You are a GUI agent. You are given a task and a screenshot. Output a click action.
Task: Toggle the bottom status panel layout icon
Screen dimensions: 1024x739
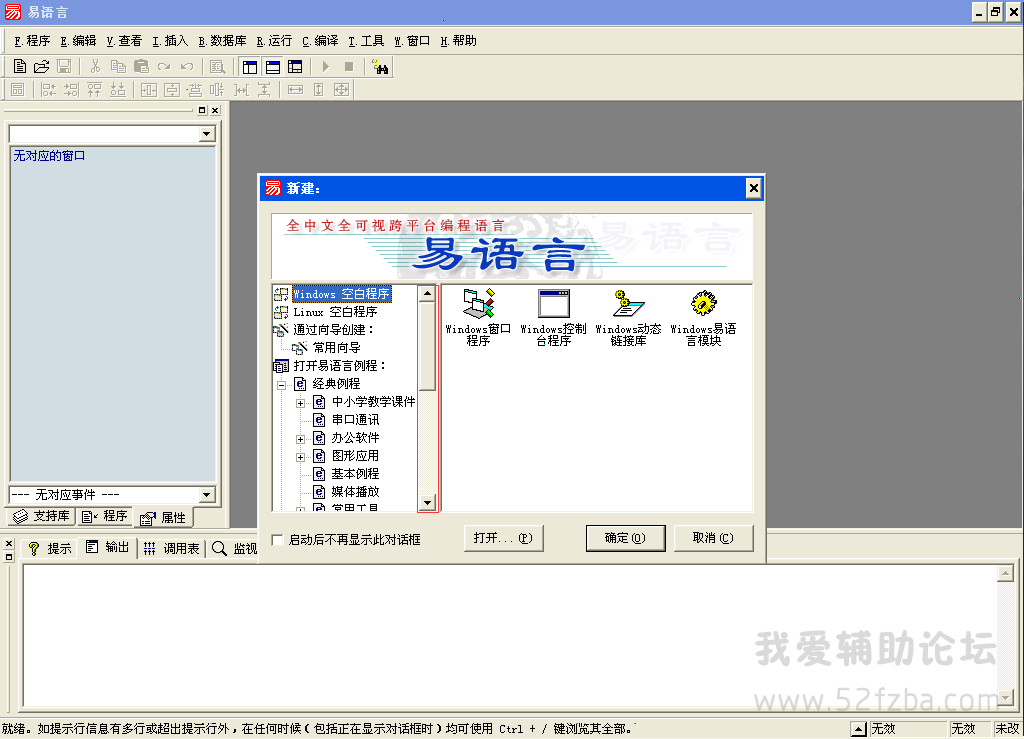[x=272, y=67]
